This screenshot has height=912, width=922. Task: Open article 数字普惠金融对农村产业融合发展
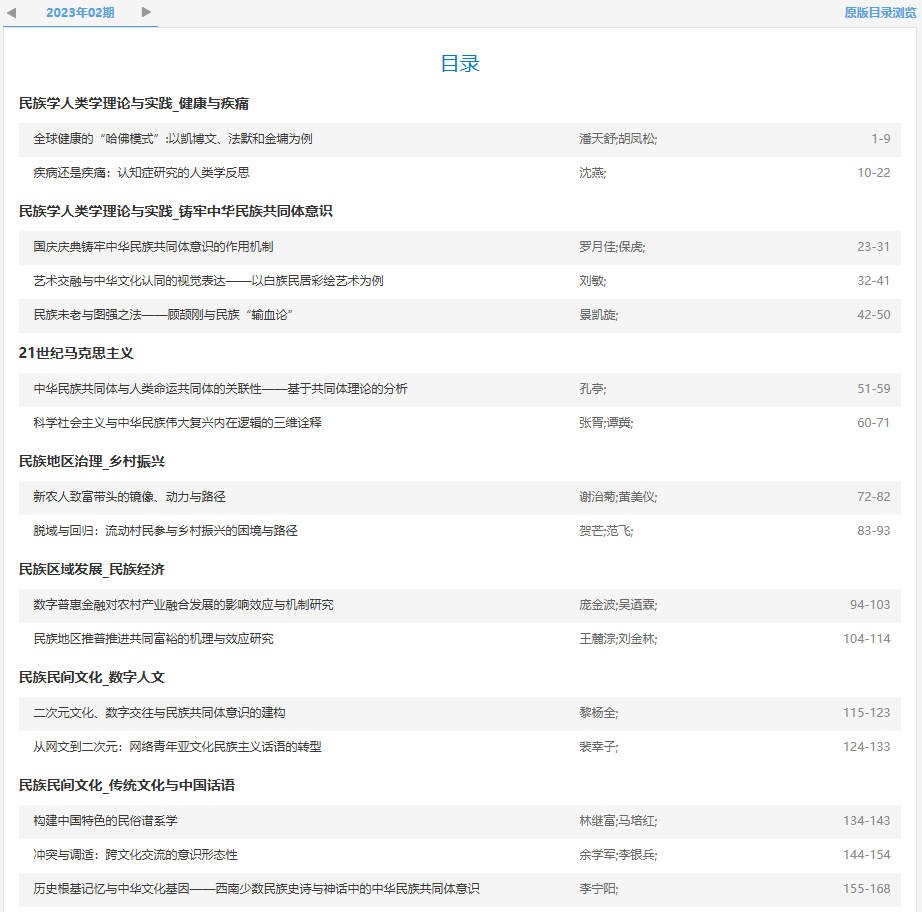183,605
